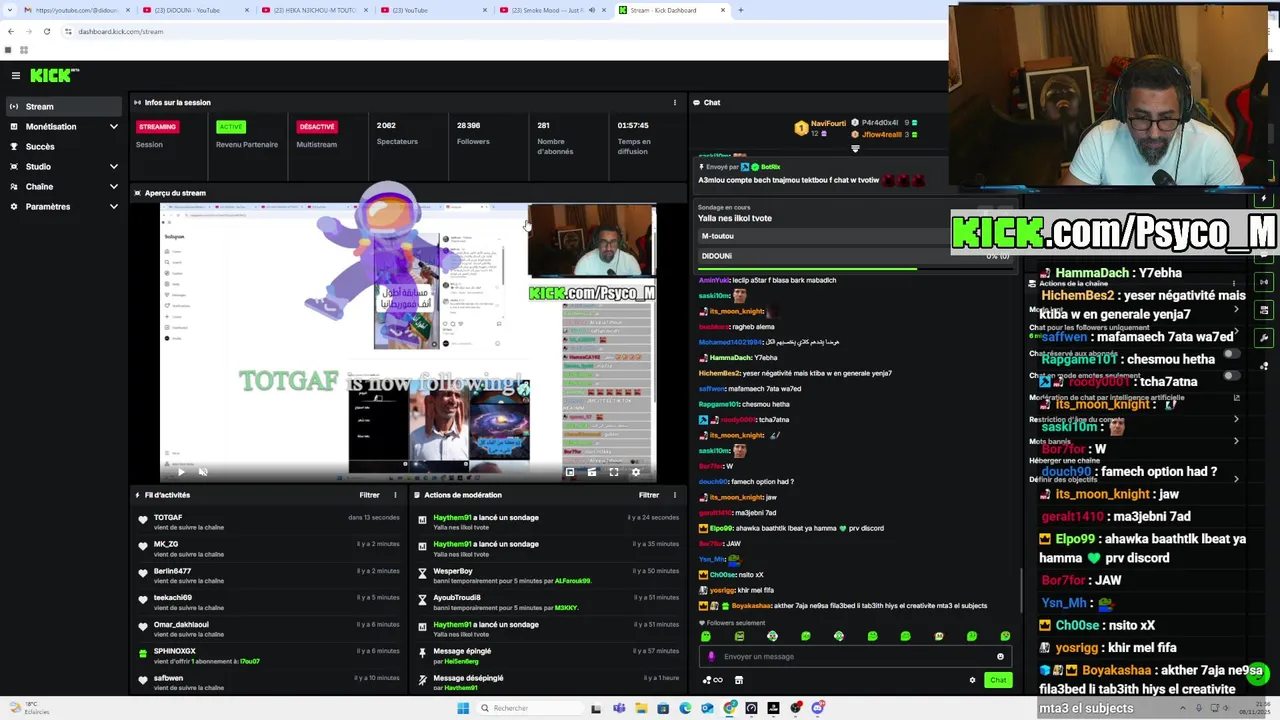Switch to the Smoko Mood browser tab
The image size is (1280, 720).
(555, 10)
